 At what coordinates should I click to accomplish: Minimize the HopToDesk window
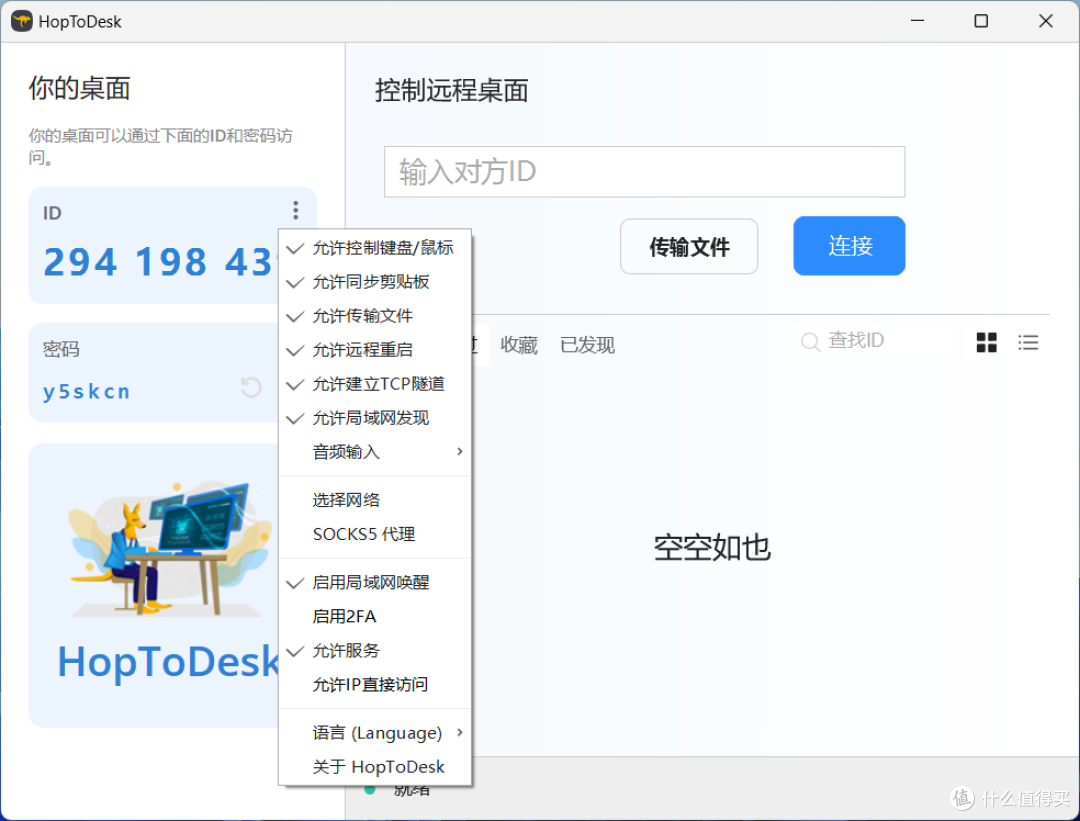[x=917, y=21]
